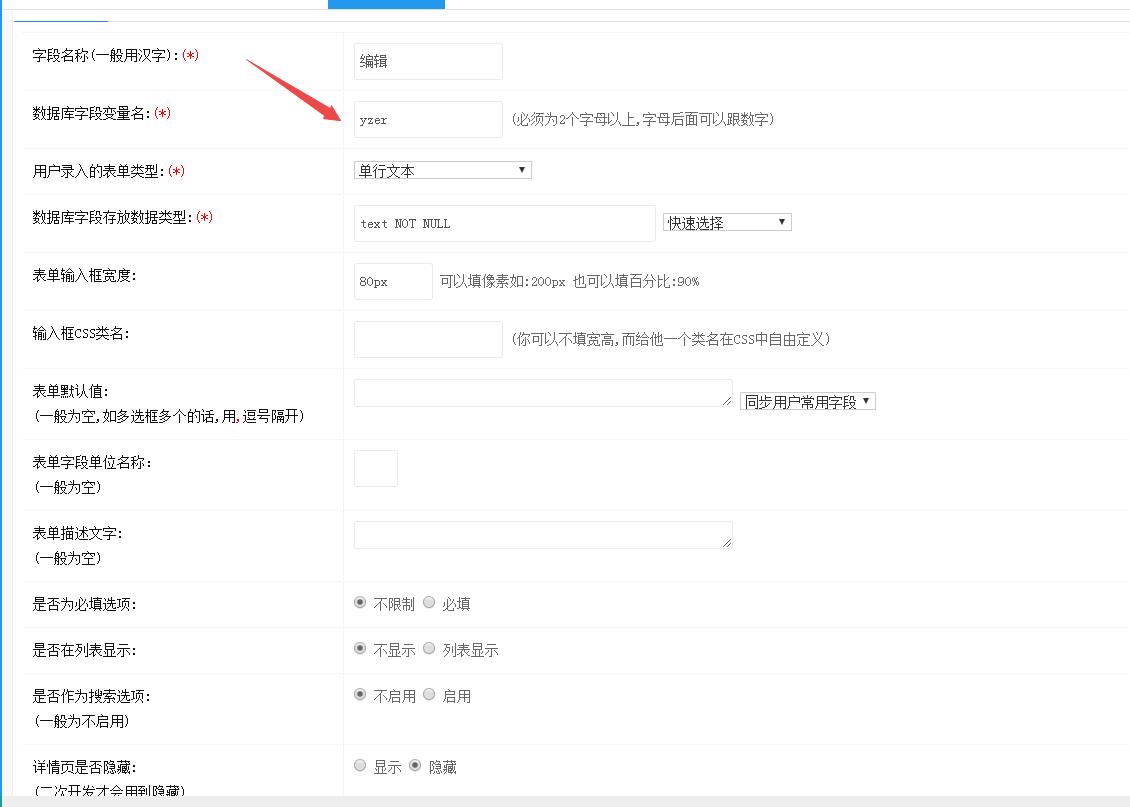
Task: Select 不启用 for search option
Action: [x=360, y=695]
